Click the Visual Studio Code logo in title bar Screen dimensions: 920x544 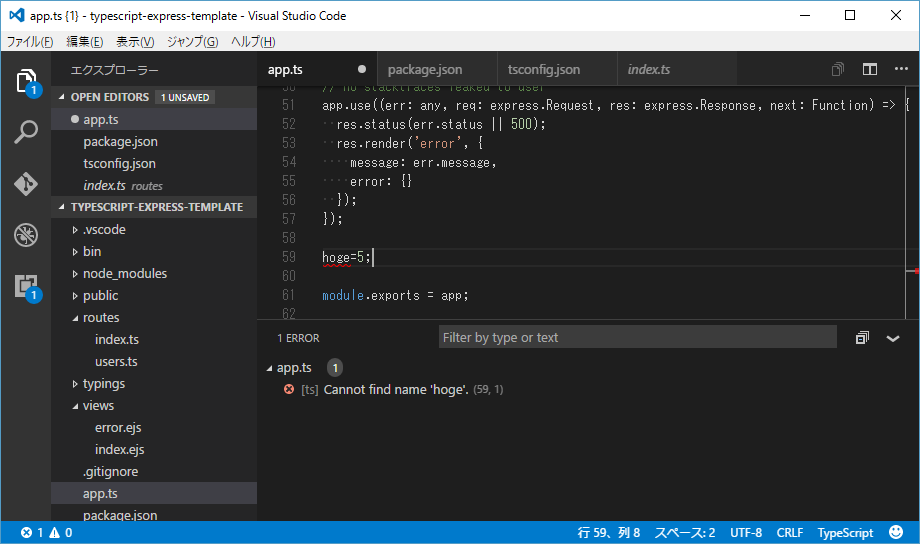point(17,15)
